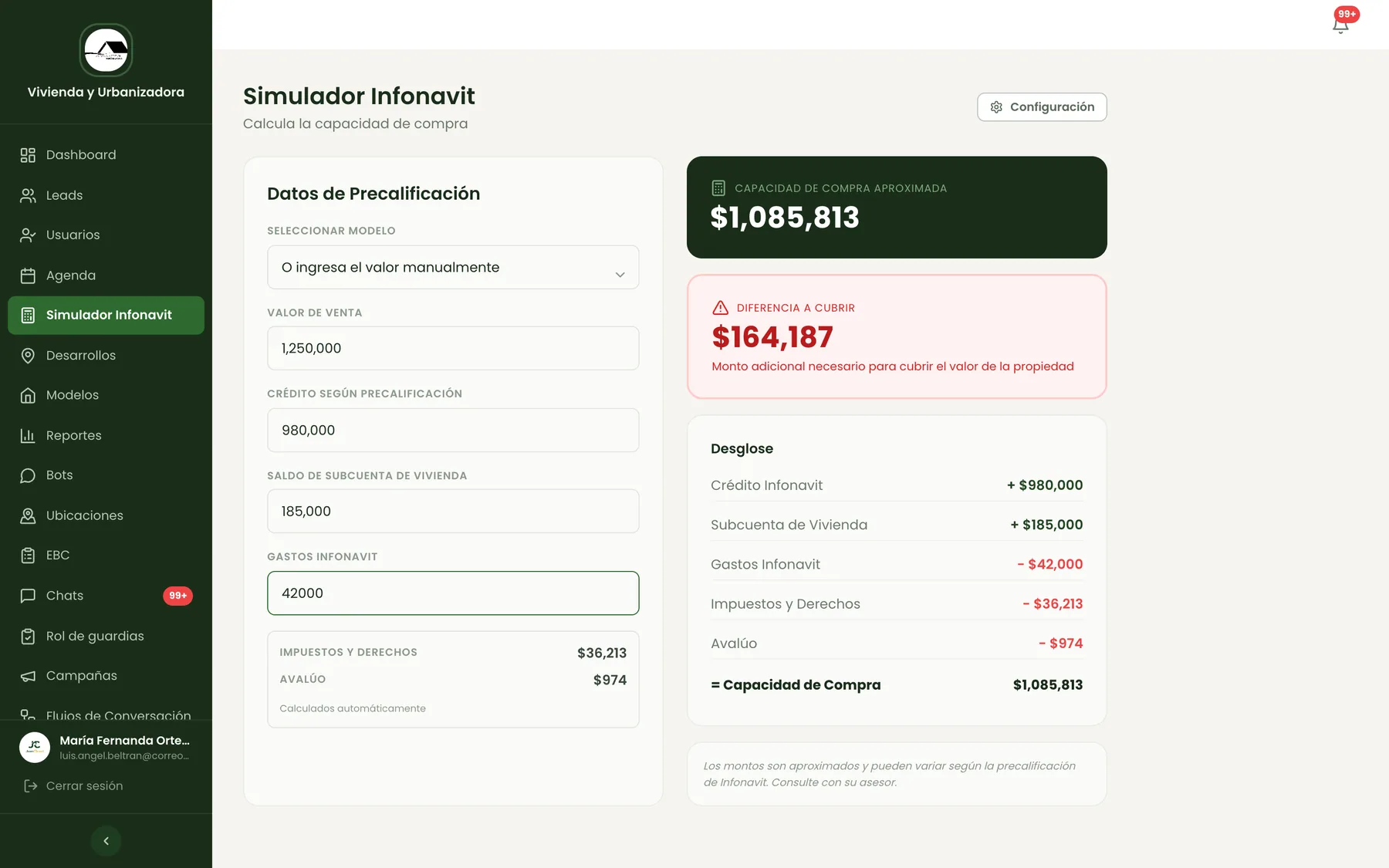Click the Gastos Infonavit input field
The height and width of the screenshot is (868, 1389).
(453, 593)
